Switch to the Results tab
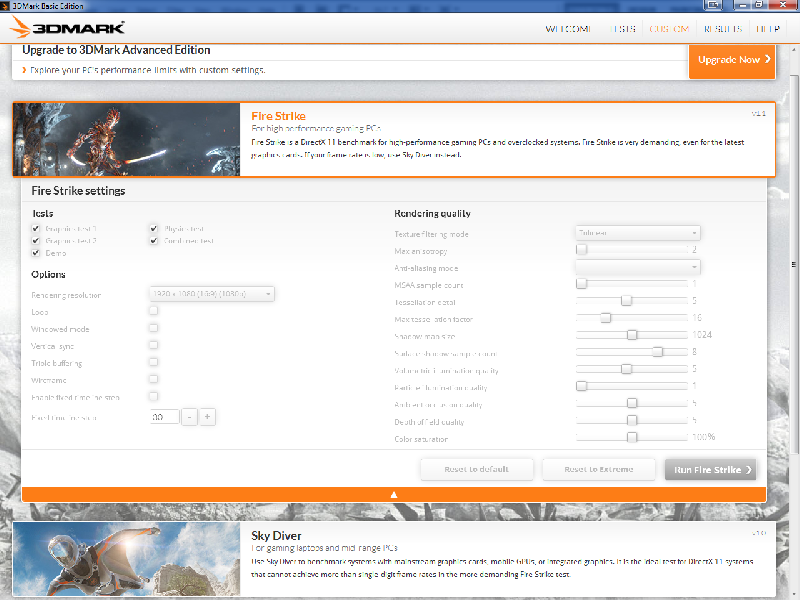 722,29
